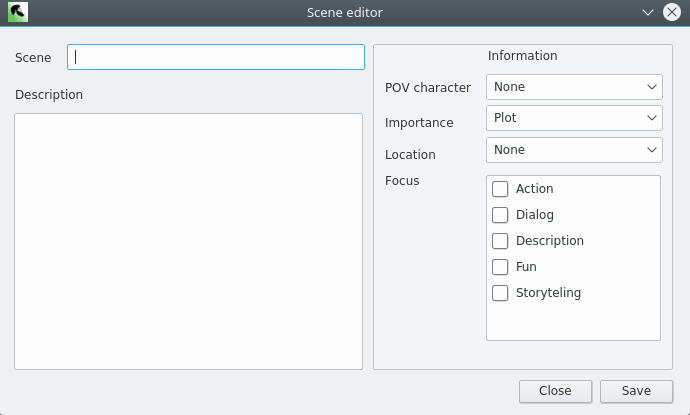The height and width of the screenshot is (415, 690).
Task: Open the POV character dropdown
Action: tap(574, 87)
